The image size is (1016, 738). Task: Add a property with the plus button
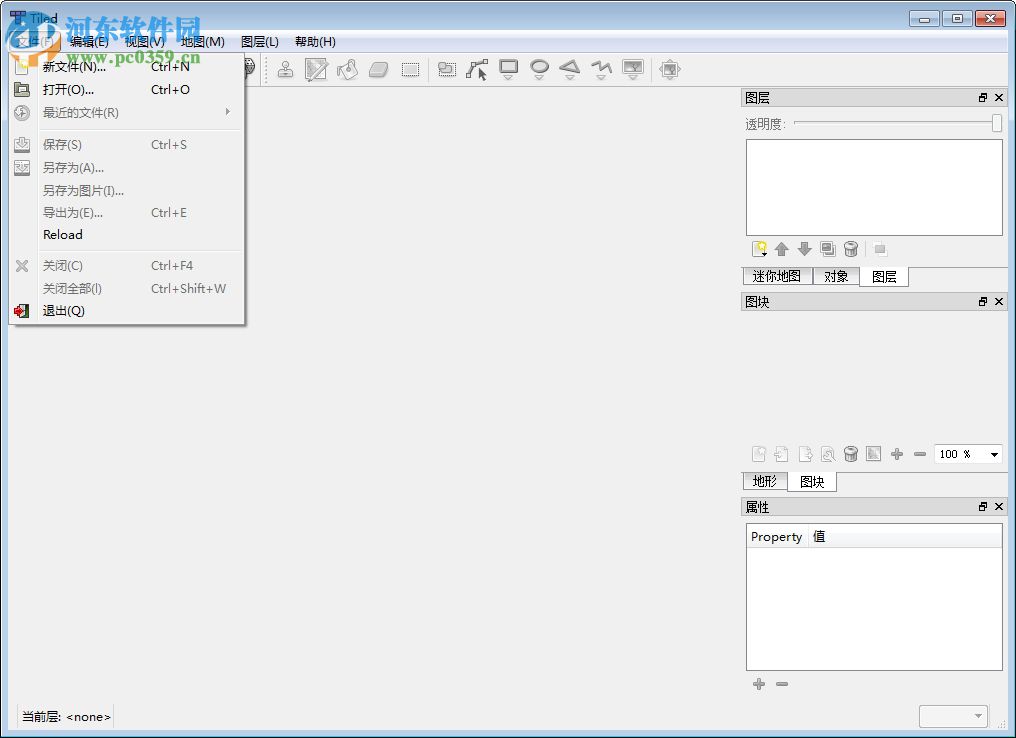click(x=759, y=684)
